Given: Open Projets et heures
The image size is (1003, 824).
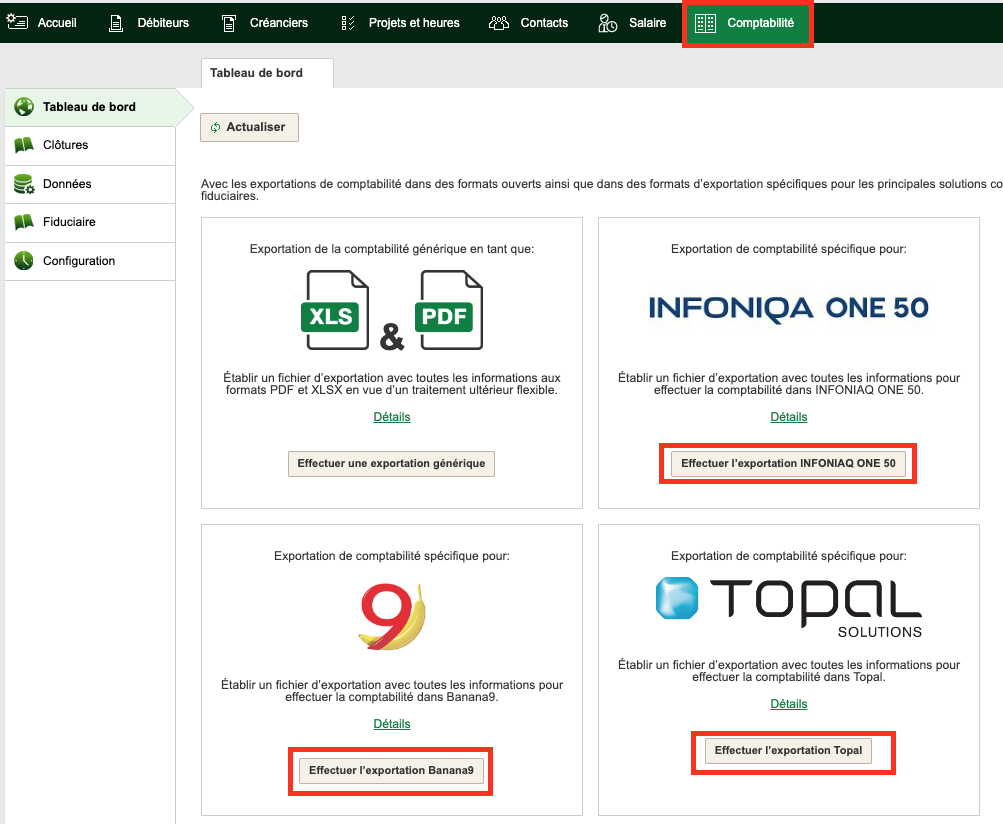Looking at the screenshot, I should [400, 23].
